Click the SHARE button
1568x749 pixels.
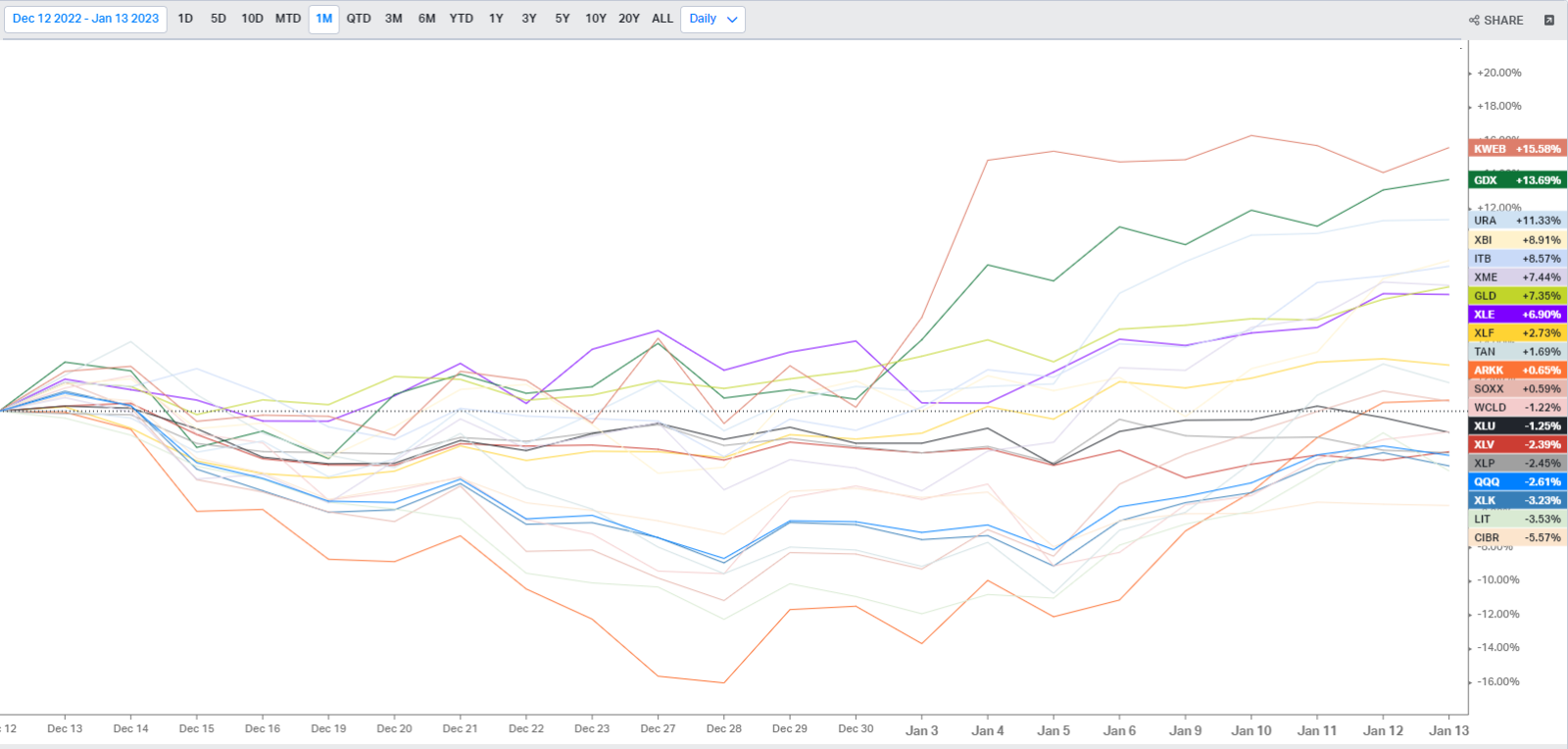[1496, 20]
